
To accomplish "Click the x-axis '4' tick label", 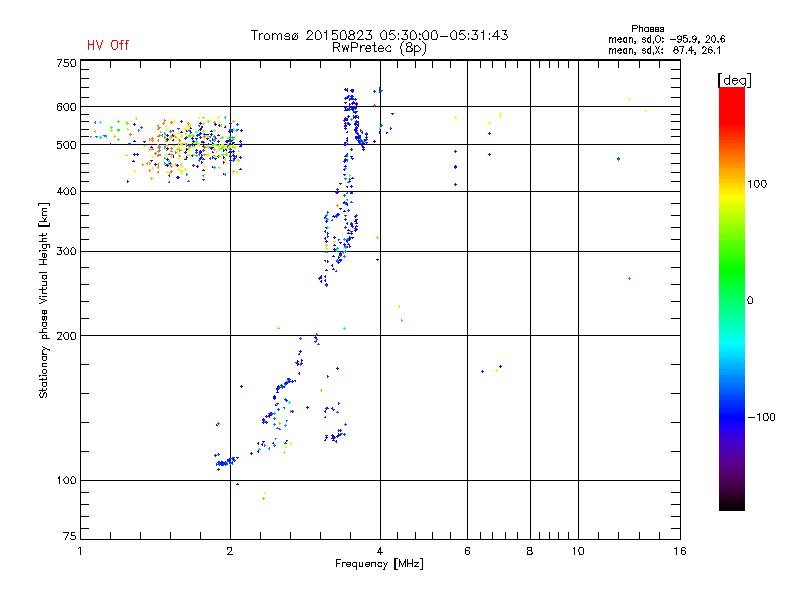I will [x=380, y=551].
